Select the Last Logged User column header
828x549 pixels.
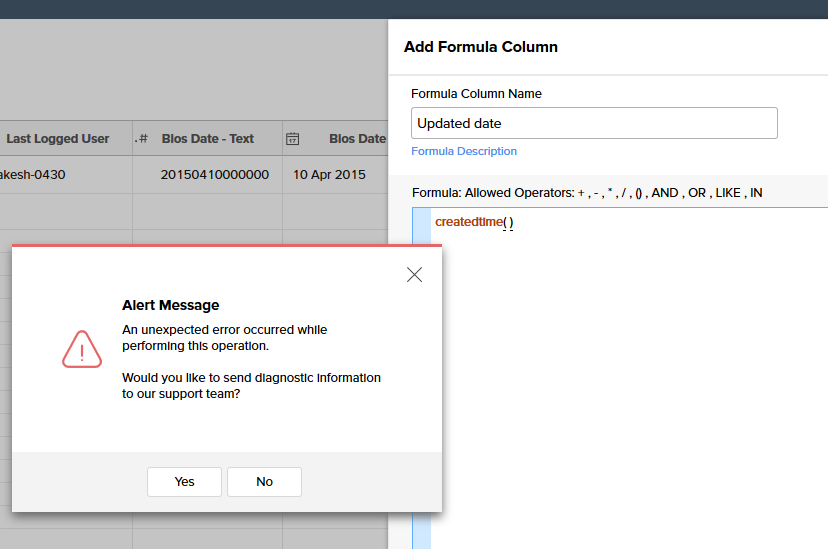58,139
